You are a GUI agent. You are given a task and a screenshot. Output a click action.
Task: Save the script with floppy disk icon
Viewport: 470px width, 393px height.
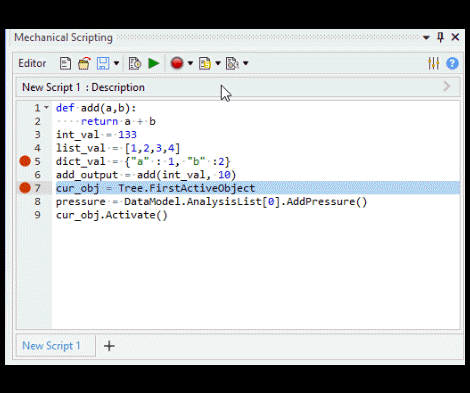pyautogui.click(x=103, y=63)
